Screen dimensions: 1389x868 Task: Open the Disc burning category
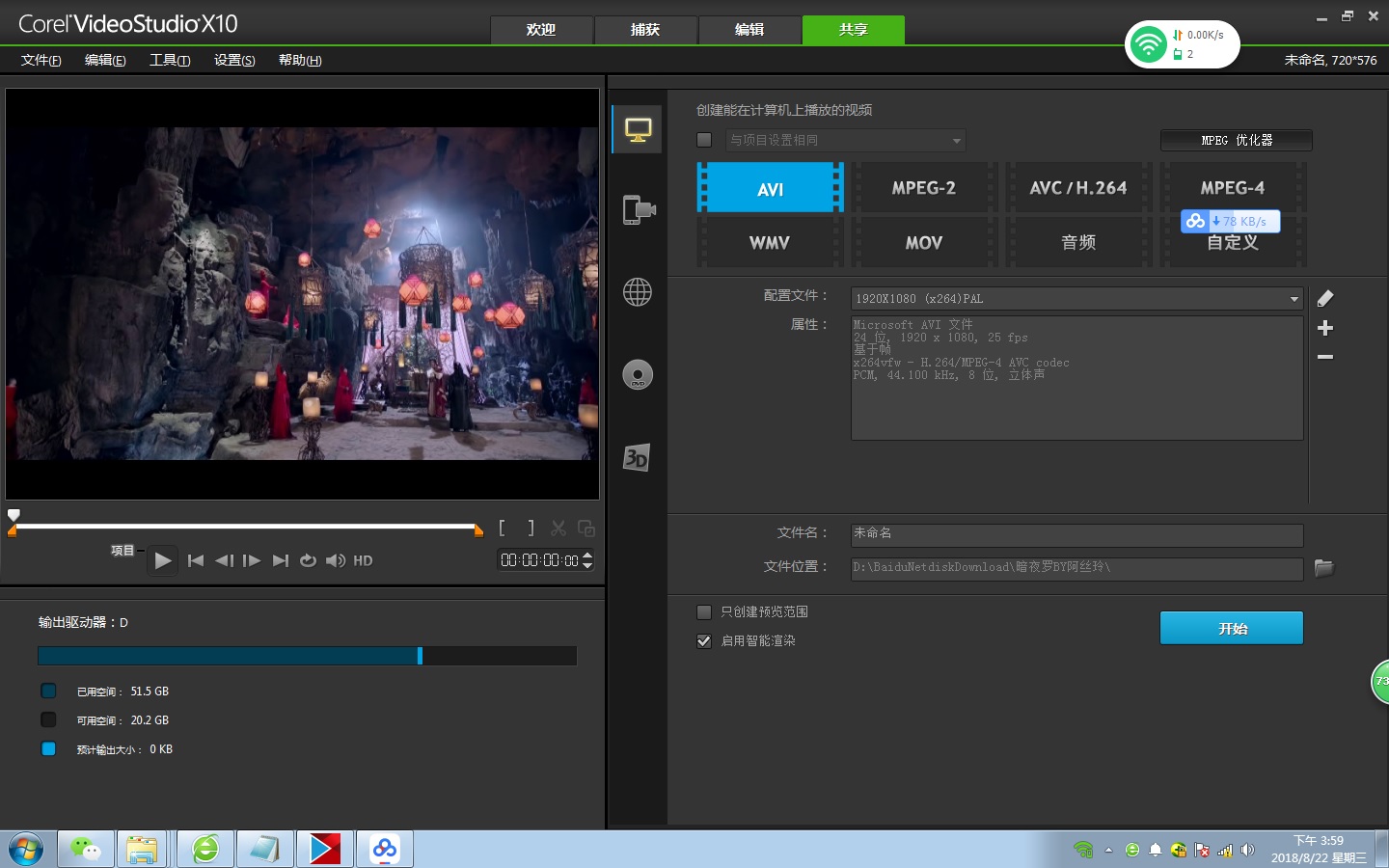pos(638,374)
